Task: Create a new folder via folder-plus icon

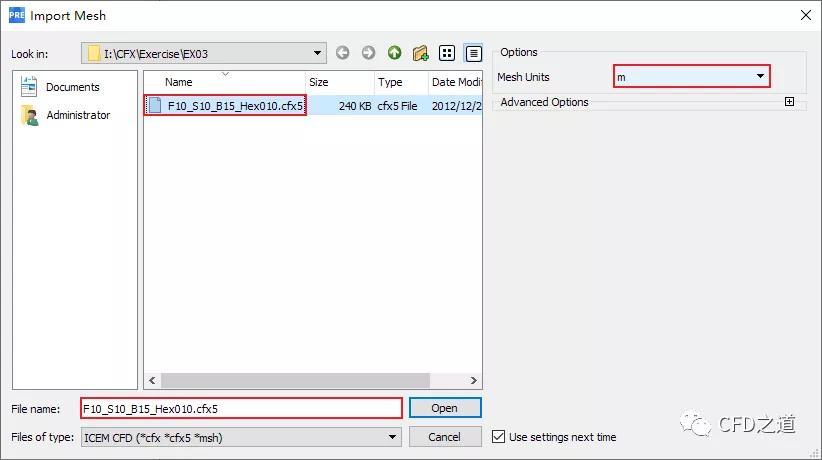Action: tap(420, 53)
